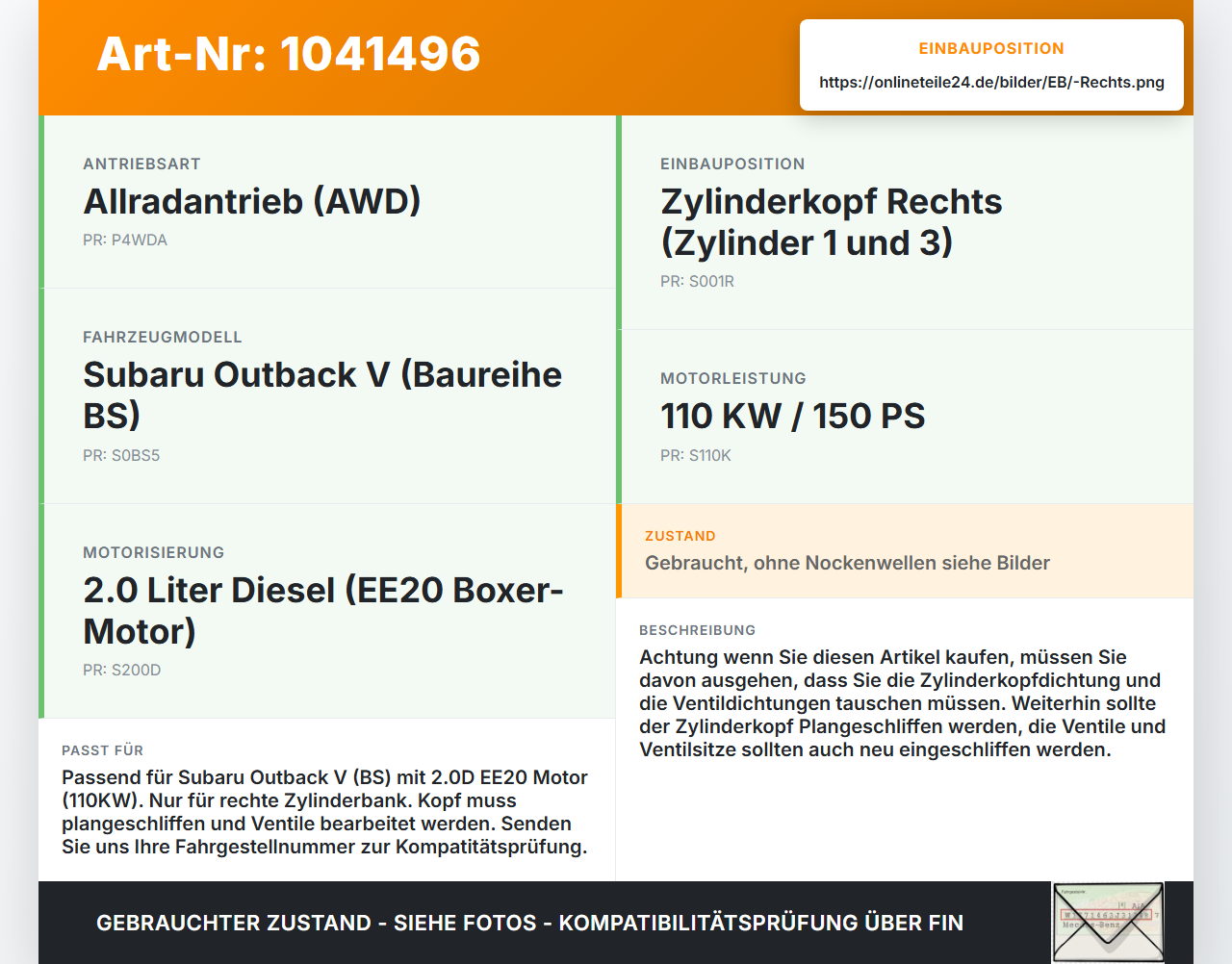
Task: Select the 110 KW / 150 PS value
Action: pyautogui.click(x=793, y=416)
